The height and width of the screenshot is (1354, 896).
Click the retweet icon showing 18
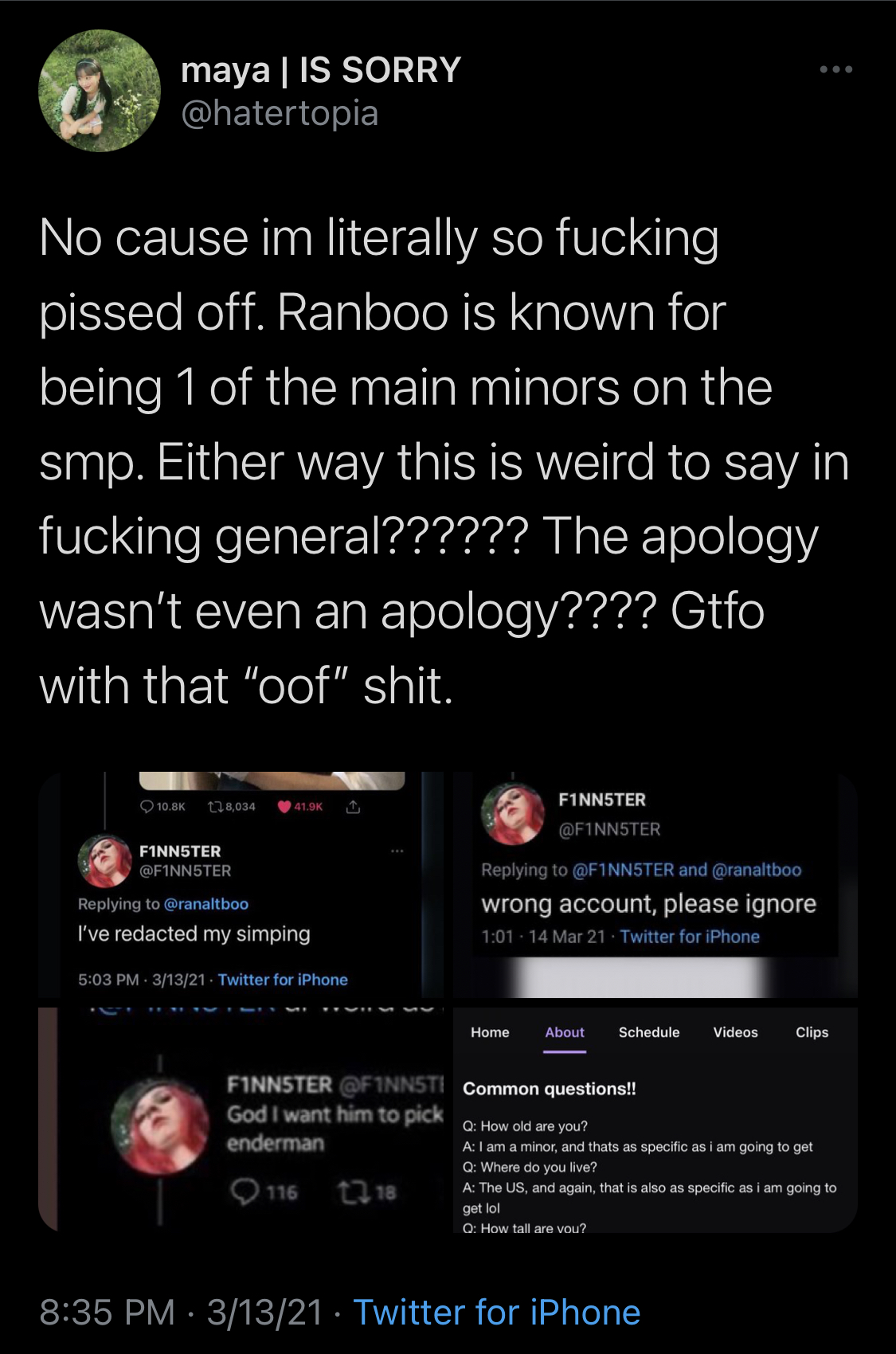click(x=349, y=1192)
